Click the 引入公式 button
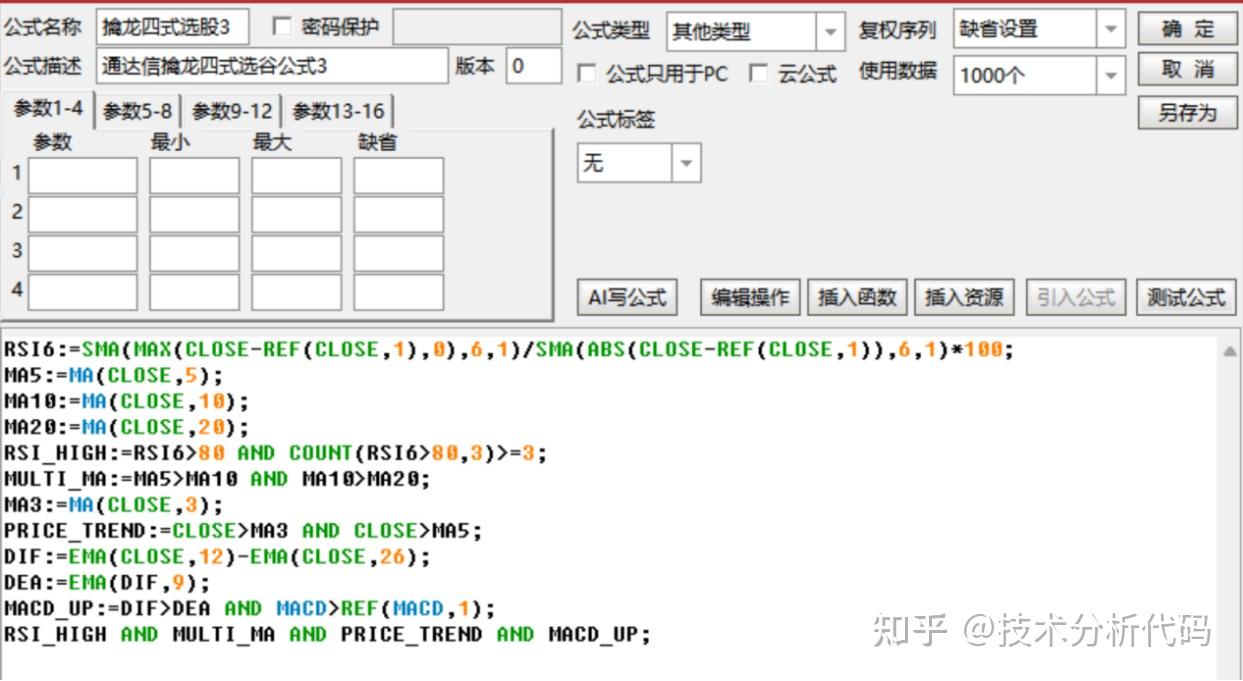The image size is (1243, 681). click(x=1075, y=297)
